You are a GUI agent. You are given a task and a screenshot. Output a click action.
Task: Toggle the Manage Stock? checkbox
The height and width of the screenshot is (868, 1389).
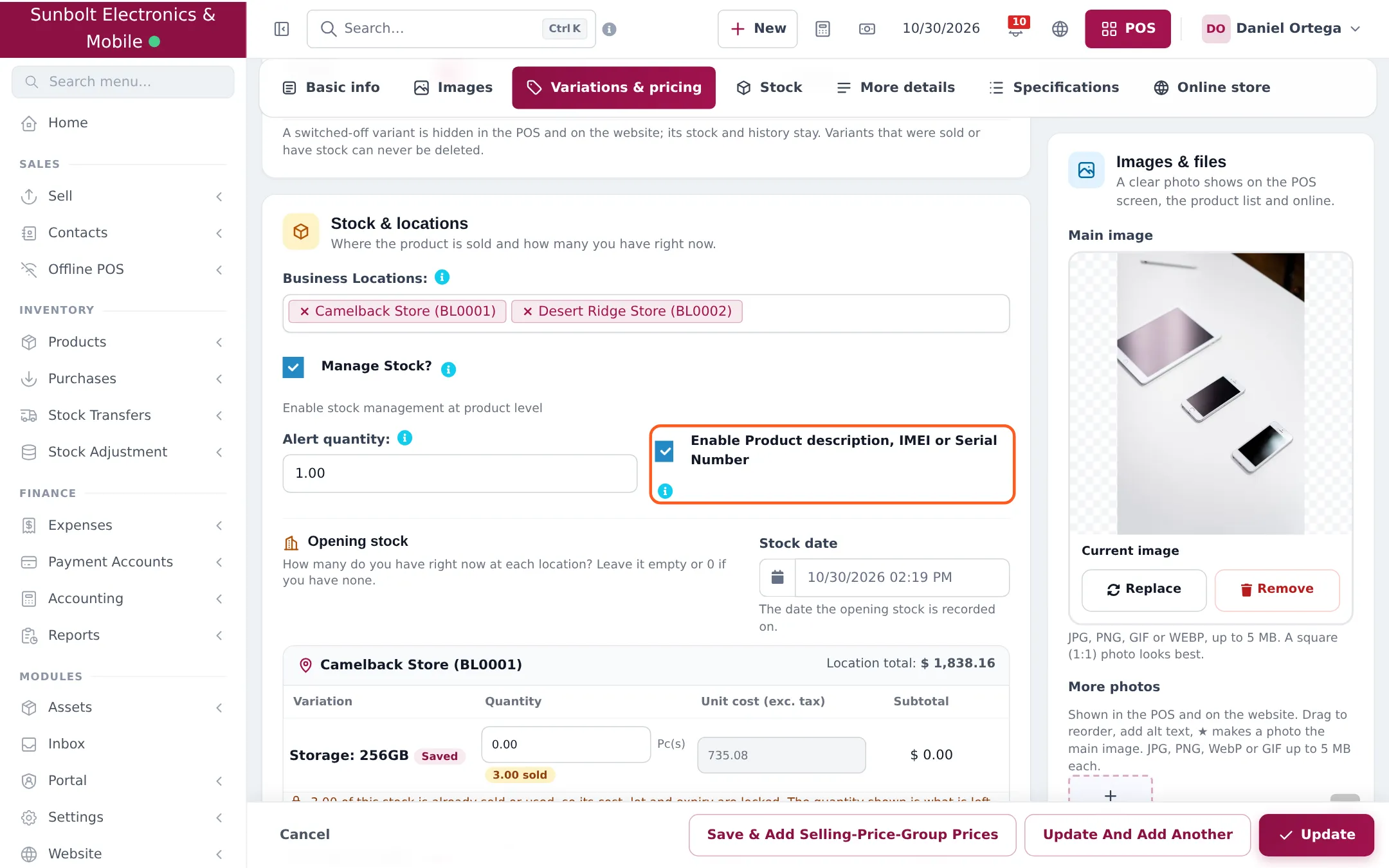(293, 367)
